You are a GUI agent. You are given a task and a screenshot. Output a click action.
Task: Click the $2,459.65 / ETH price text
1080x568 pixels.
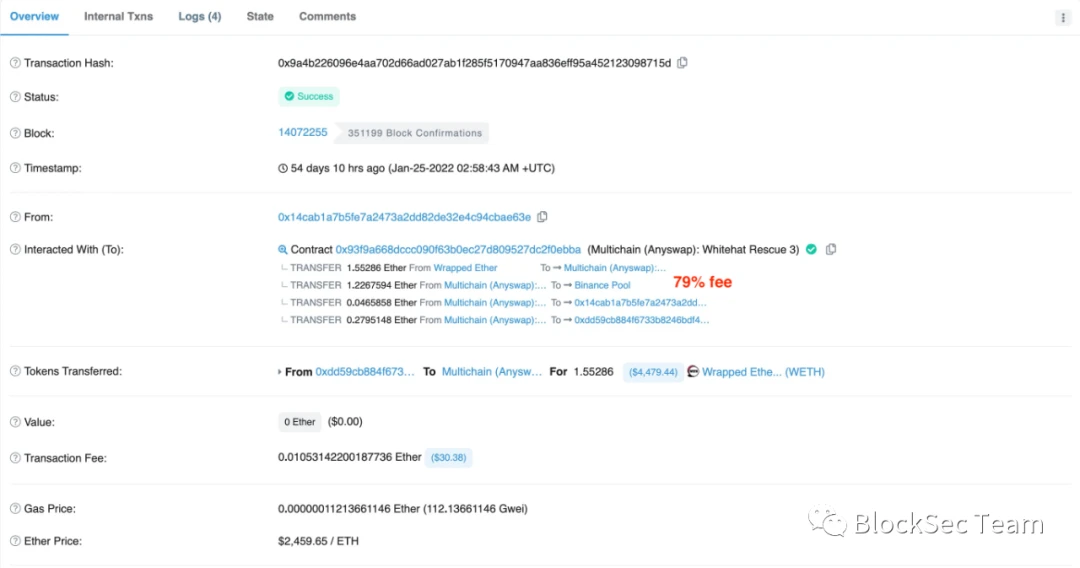point(318,541)
